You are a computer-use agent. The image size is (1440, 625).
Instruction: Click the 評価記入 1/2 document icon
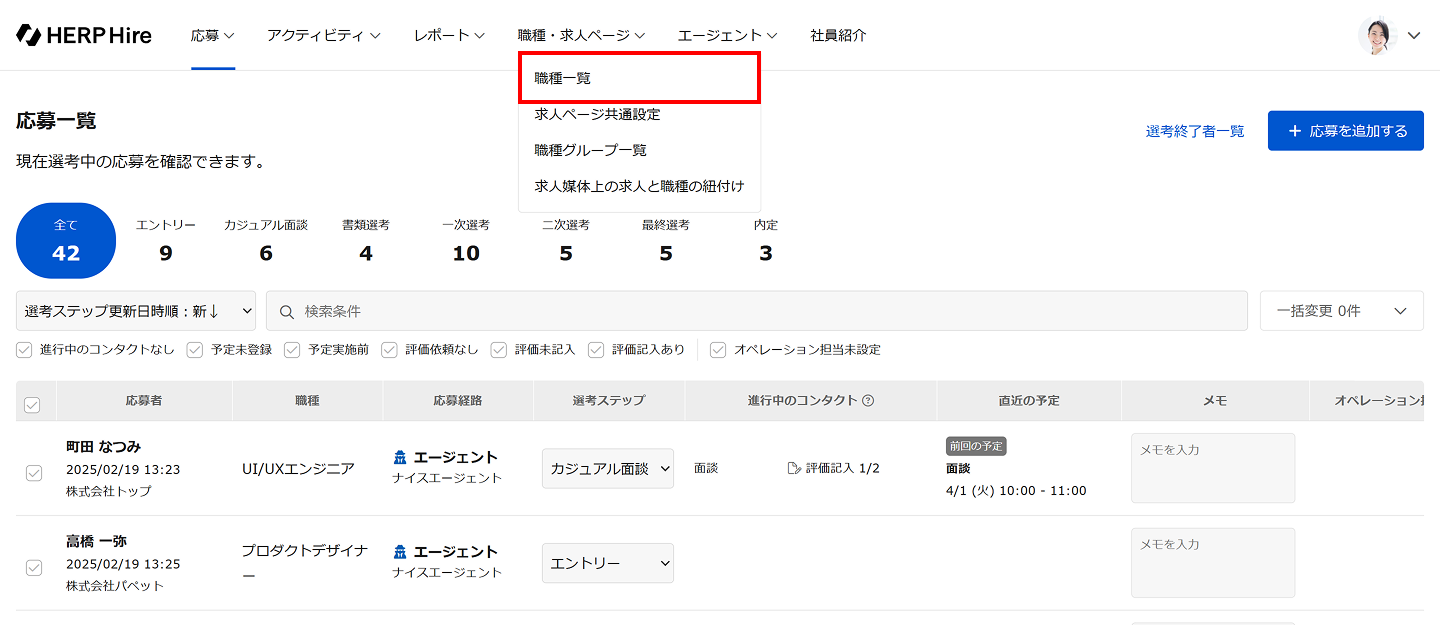[794, 468]
